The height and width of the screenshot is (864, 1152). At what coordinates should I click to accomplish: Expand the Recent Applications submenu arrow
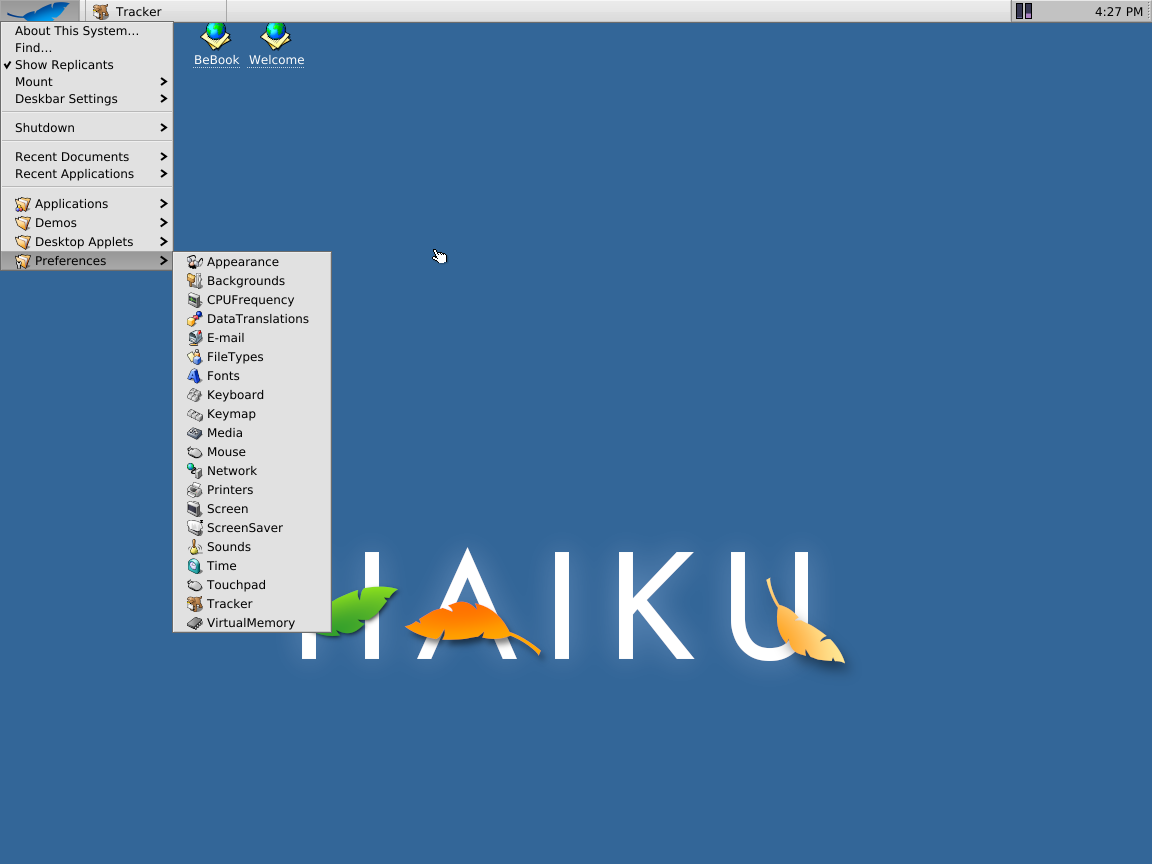tap(163, 174)
